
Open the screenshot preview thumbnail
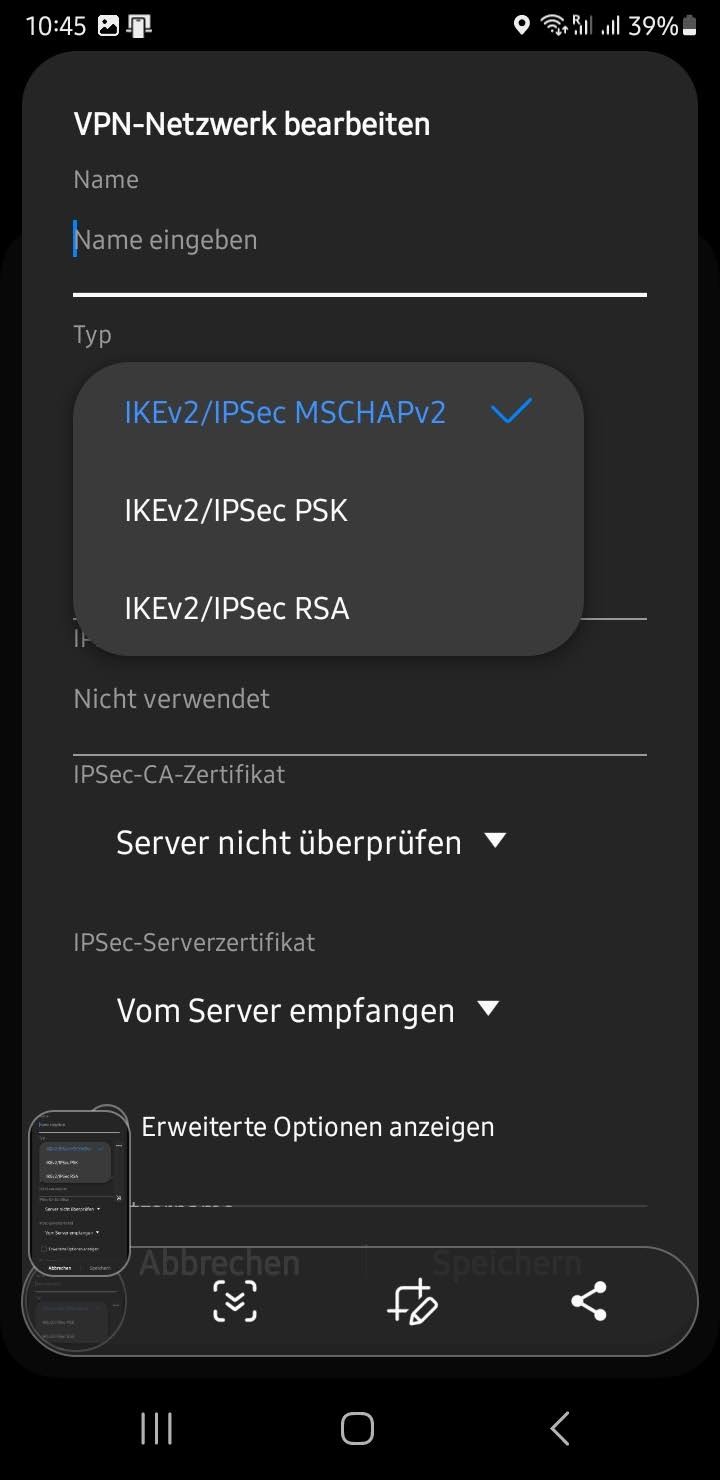(x=79, y=1193)
